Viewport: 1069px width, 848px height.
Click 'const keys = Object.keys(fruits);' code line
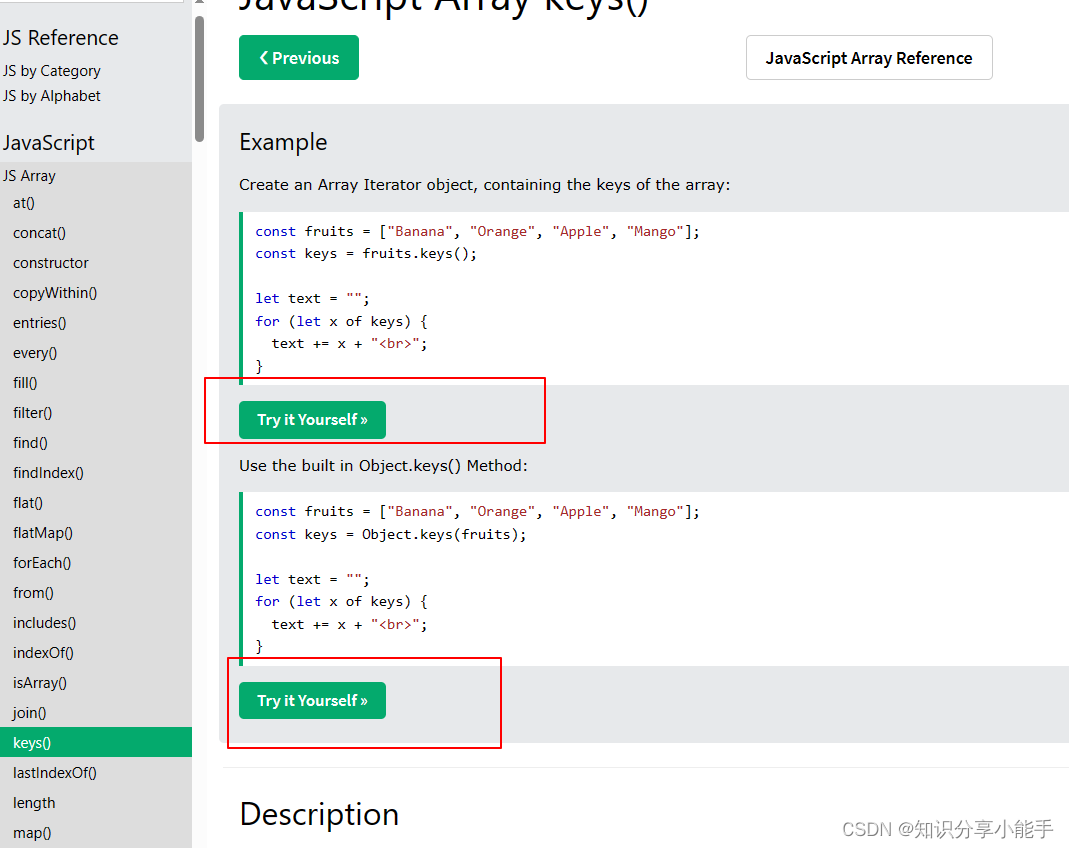point(391,534)
